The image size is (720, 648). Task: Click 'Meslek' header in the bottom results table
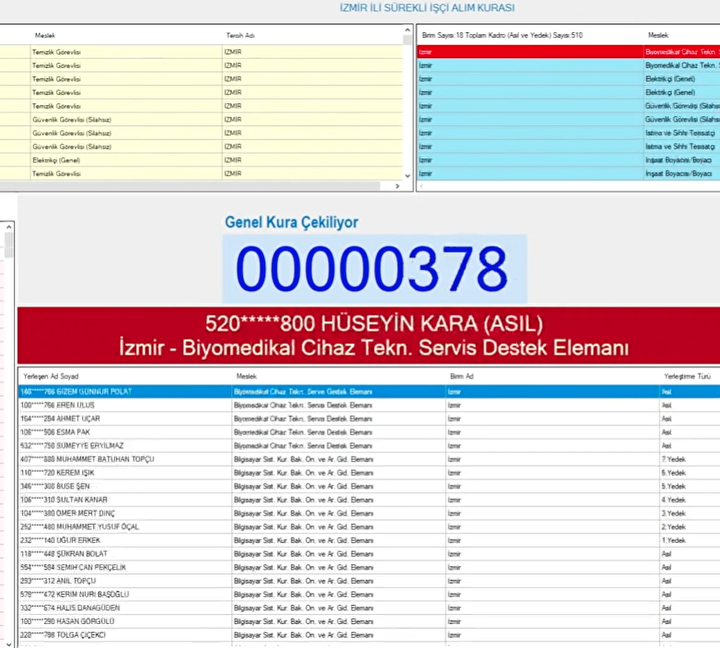(x=246, y=377)
